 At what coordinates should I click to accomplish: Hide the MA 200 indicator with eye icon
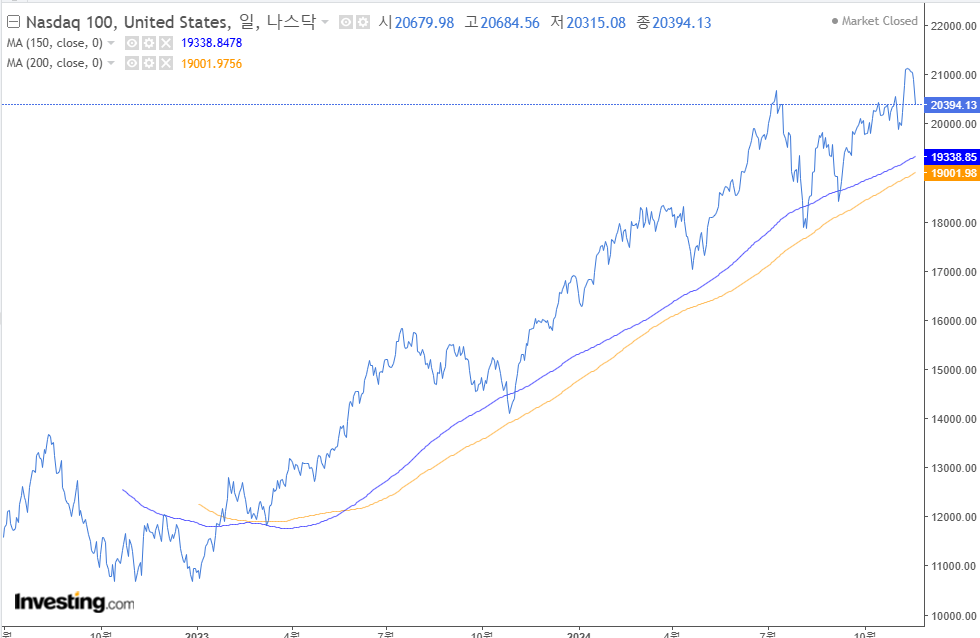click(132, 63)
